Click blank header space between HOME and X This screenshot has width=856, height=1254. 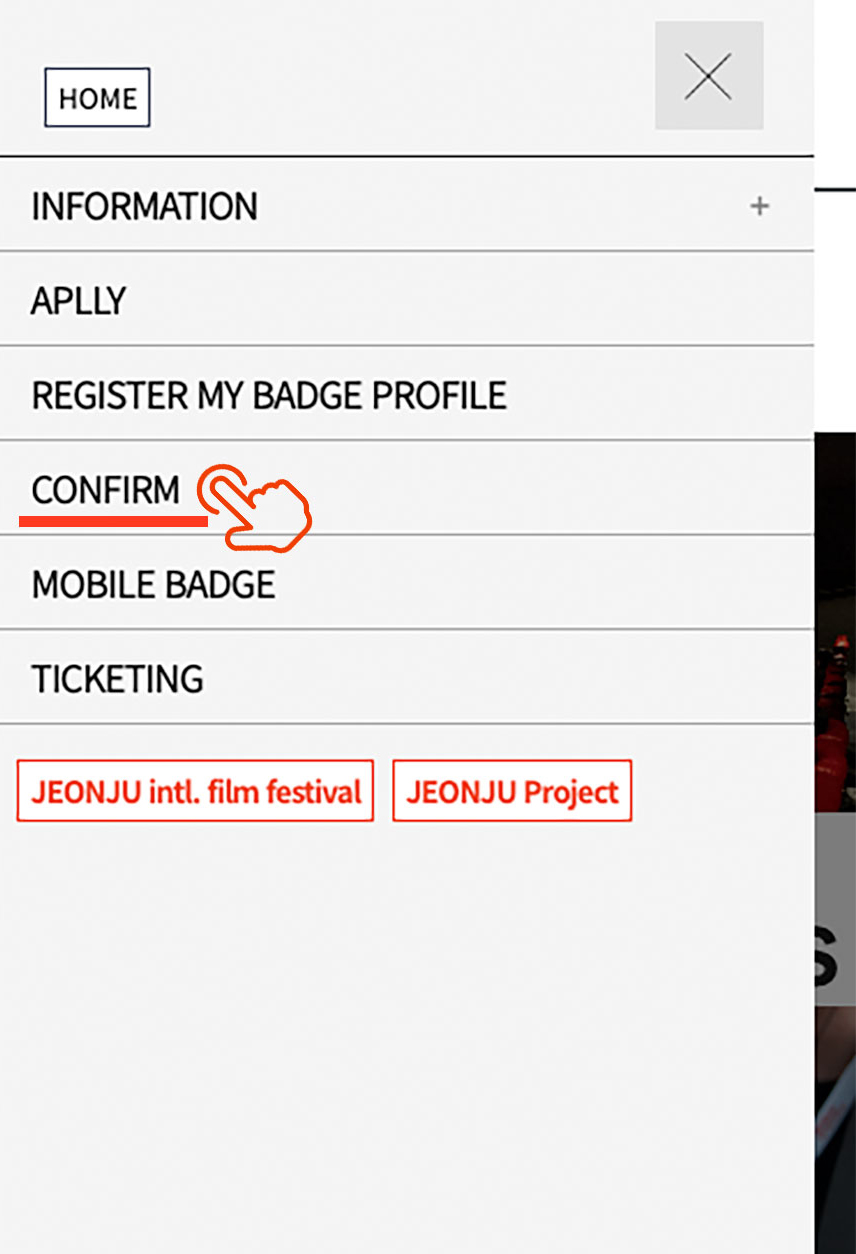point(400,90)
